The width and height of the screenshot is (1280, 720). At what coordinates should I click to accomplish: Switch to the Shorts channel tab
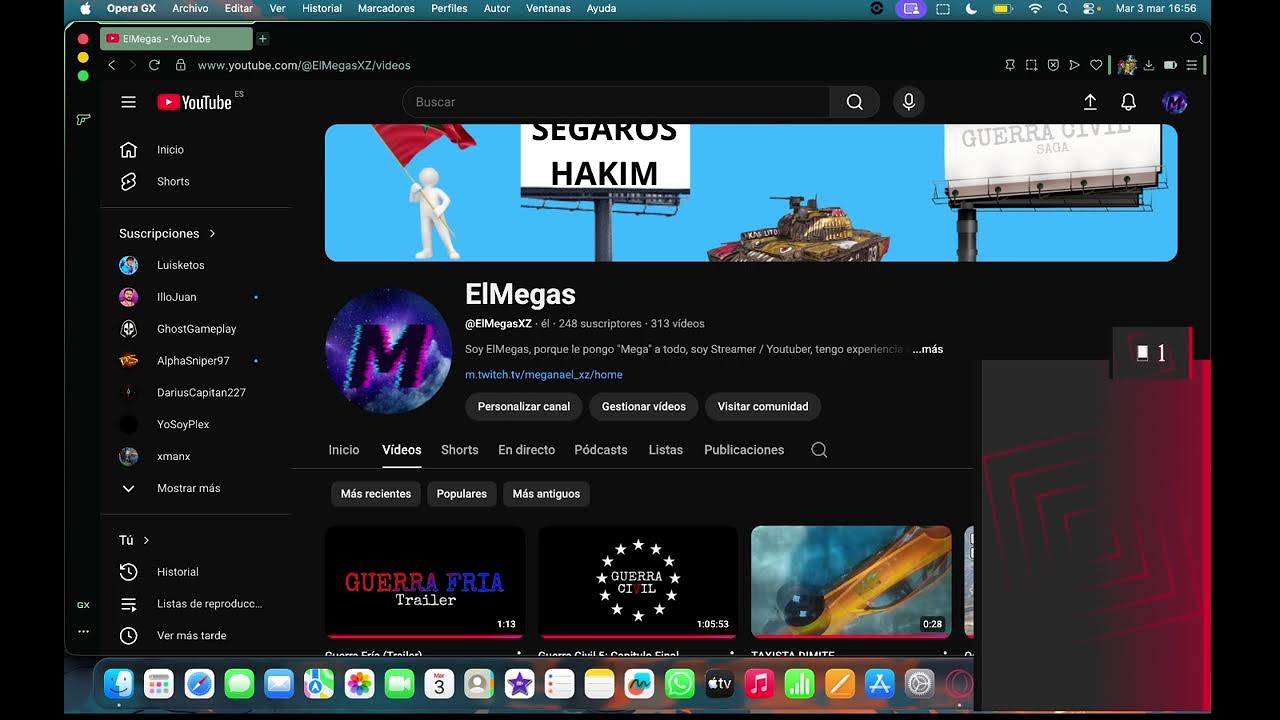460,450
